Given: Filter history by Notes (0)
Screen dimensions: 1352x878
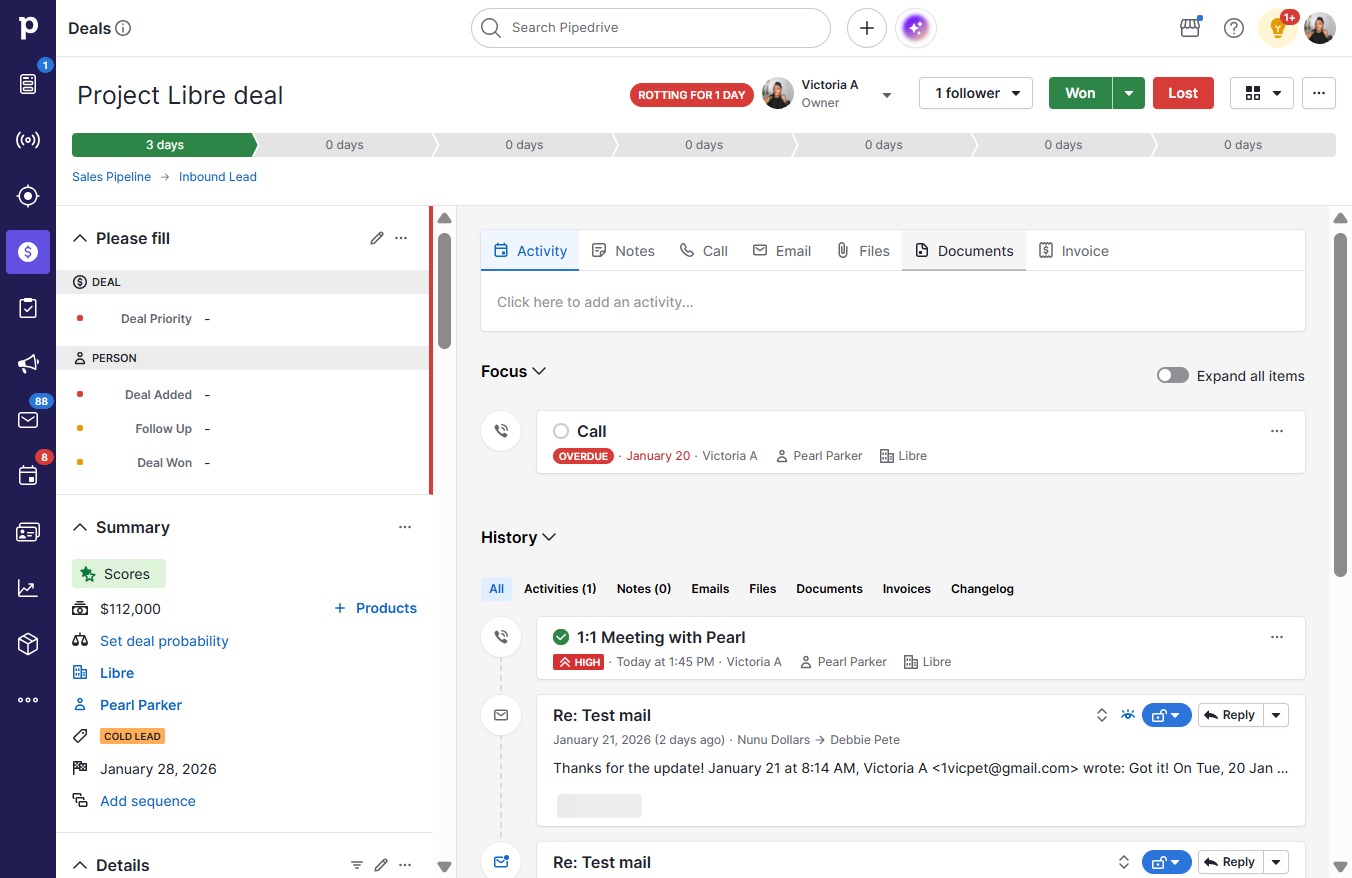Looking at the screenshot, I should [x=644, y=589].
